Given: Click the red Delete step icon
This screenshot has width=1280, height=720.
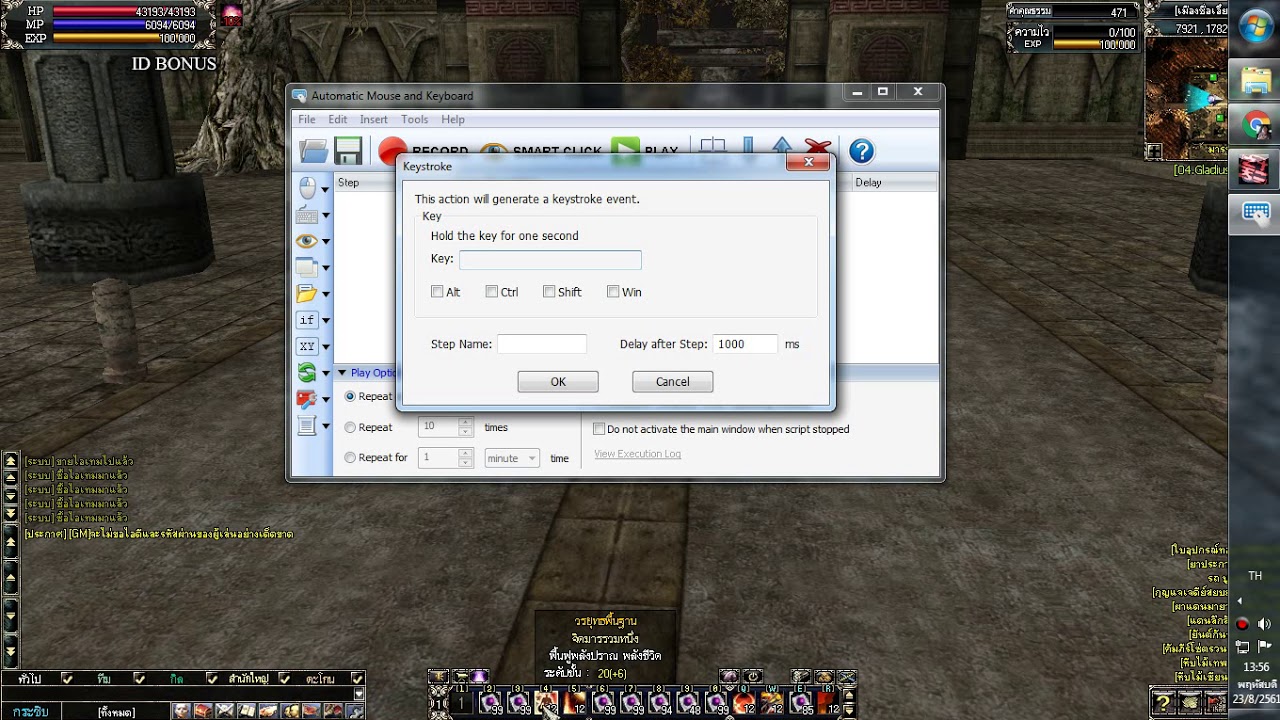Looking at the screenshot, I should click(x=818, y=147).
